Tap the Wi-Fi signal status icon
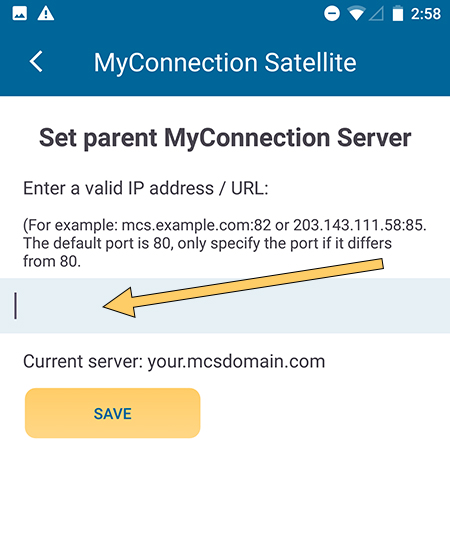Screen dimensions: 450x542 [x=356, y=14]
